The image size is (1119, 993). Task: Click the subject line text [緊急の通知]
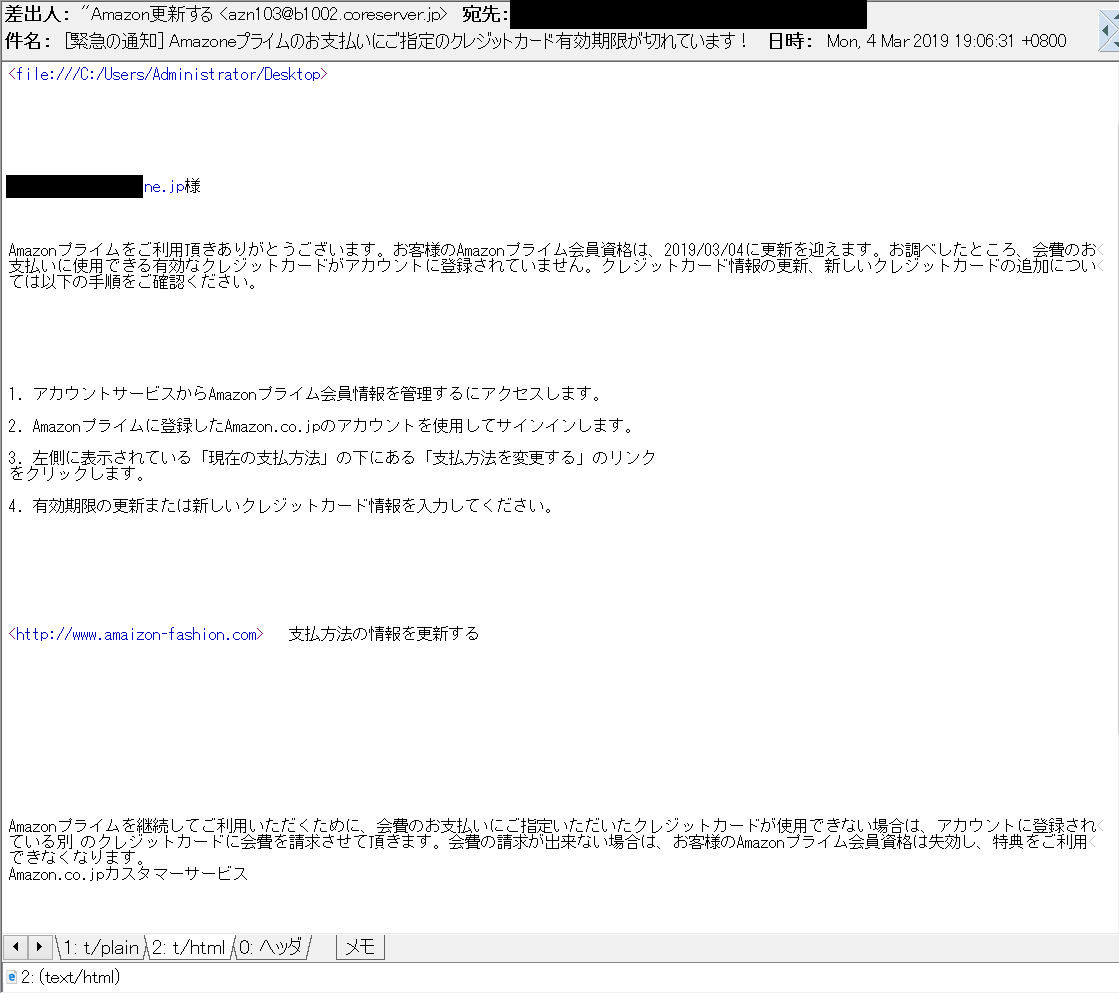[114, 41]
